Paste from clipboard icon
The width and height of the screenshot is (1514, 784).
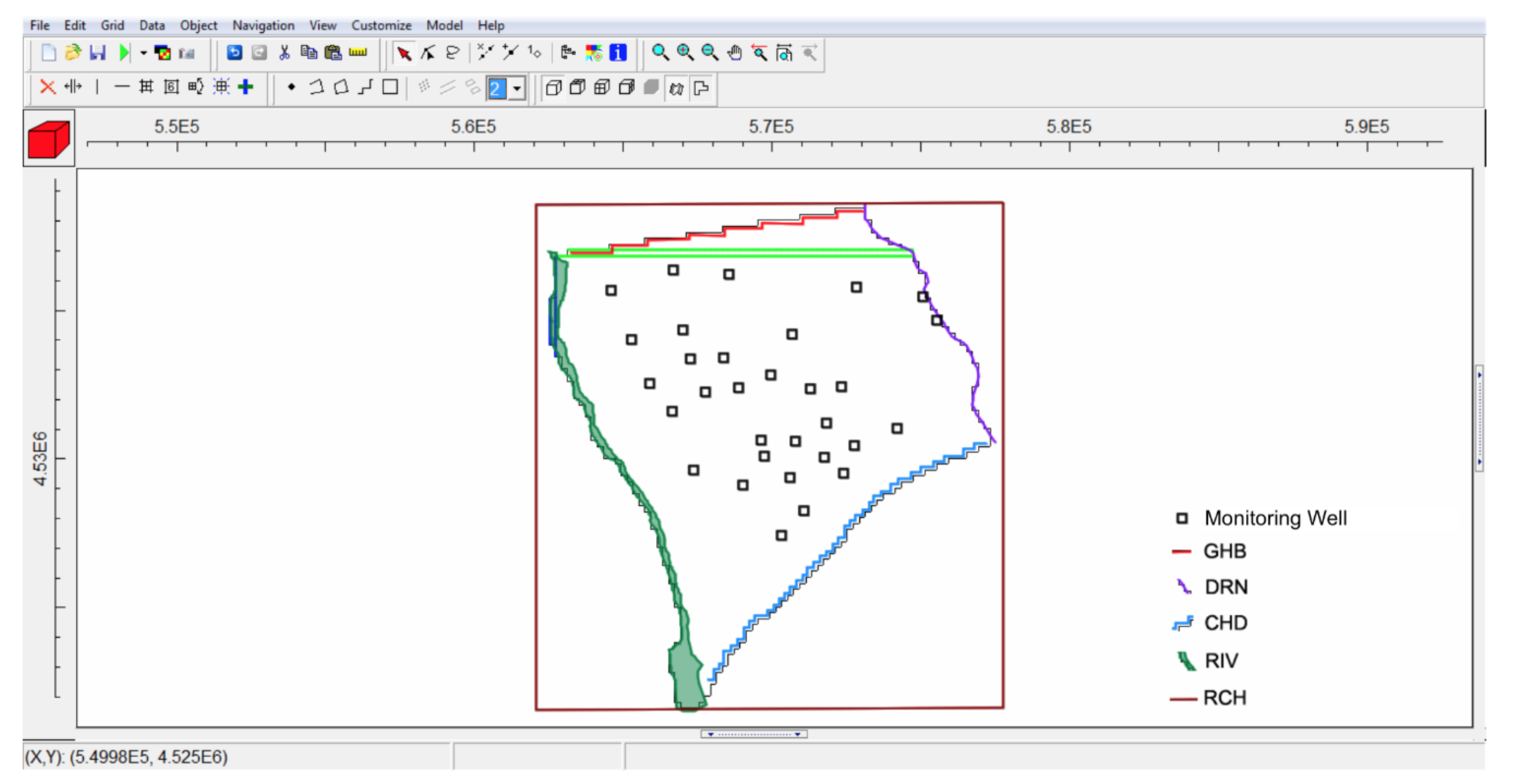tap(333, 53)
